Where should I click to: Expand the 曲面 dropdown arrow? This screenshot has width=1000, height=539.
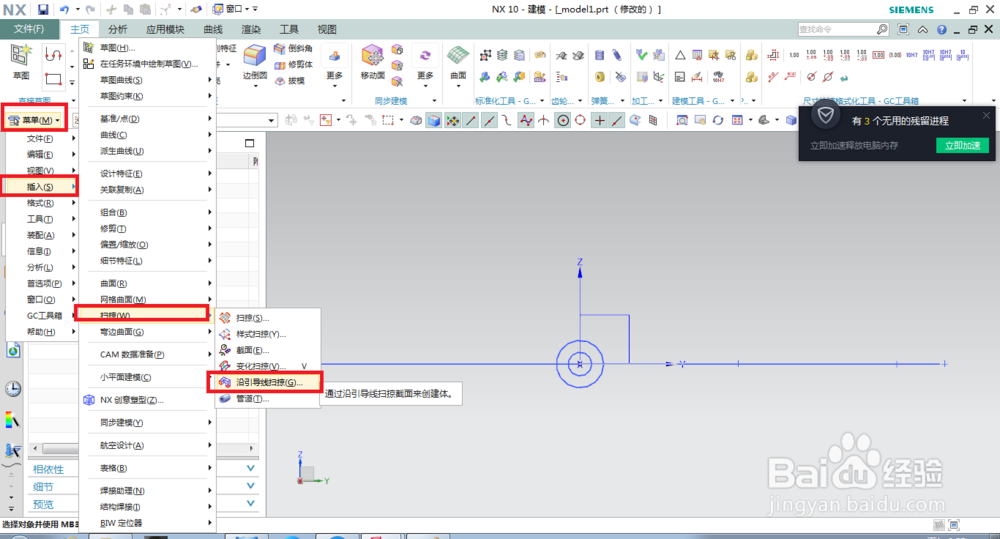pos(458,86)
